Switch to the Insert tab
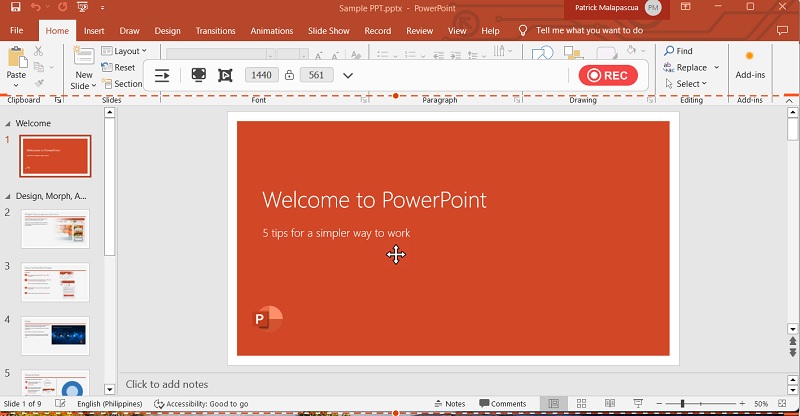Viewport: 800px width, 416px height. [94, 31]
